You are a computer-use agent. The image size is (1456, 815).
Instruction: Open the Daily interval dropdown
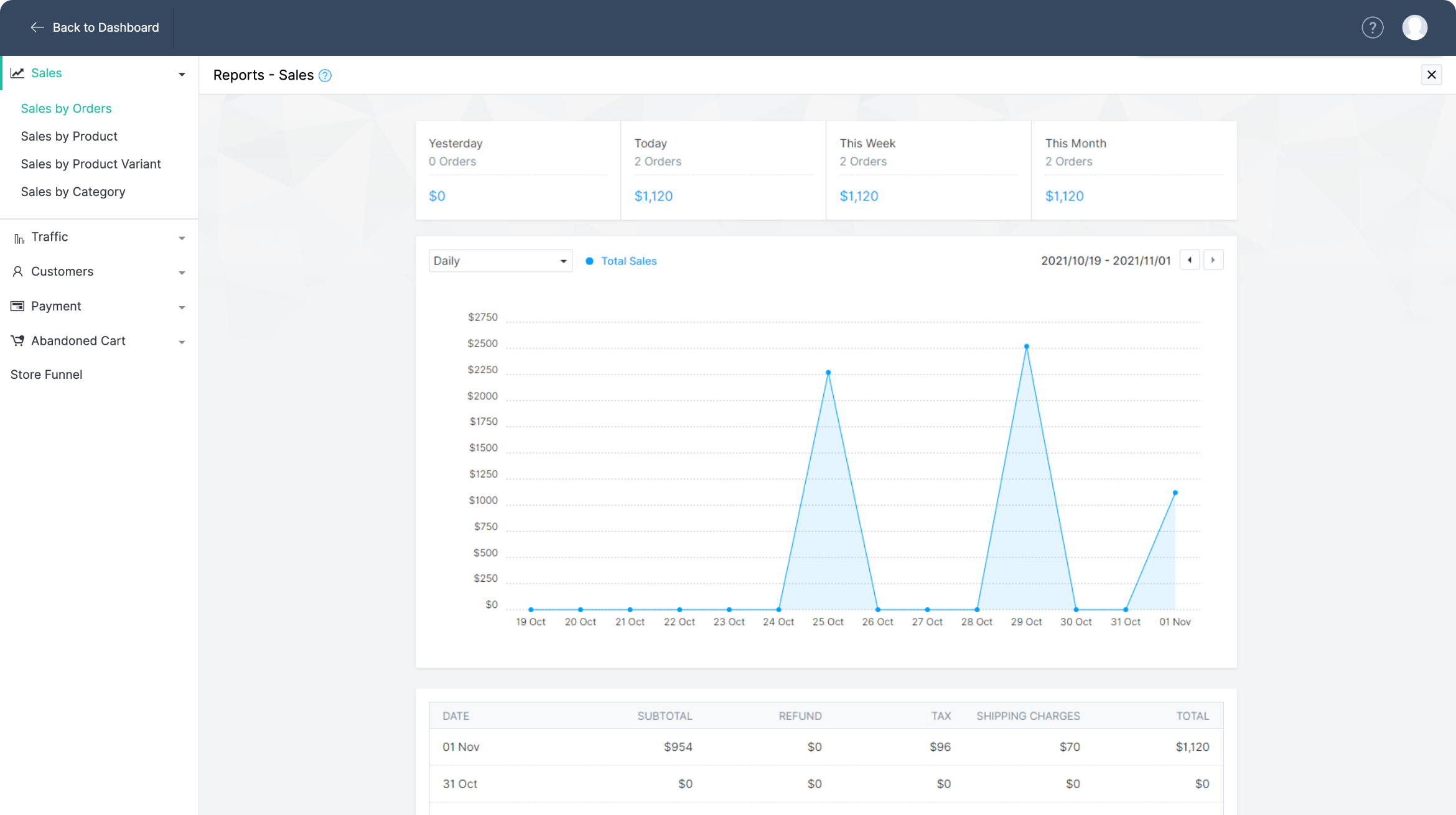click(x=500, y=261)
